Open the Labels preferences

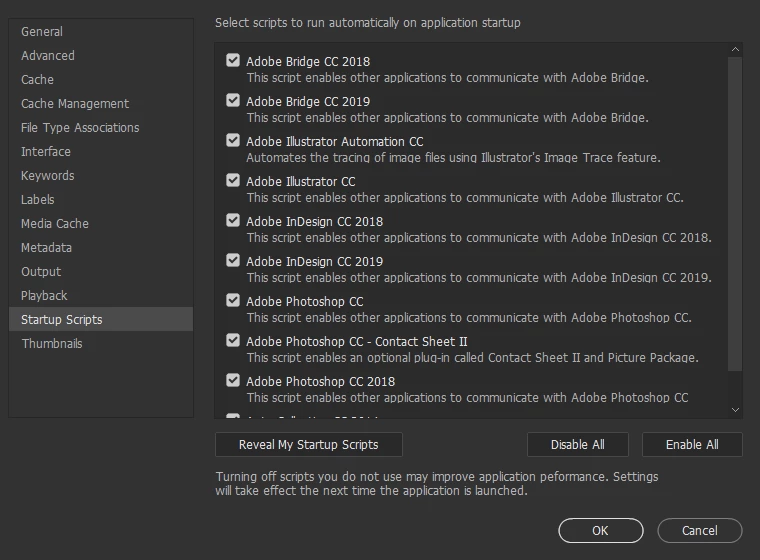click(101, 200)
